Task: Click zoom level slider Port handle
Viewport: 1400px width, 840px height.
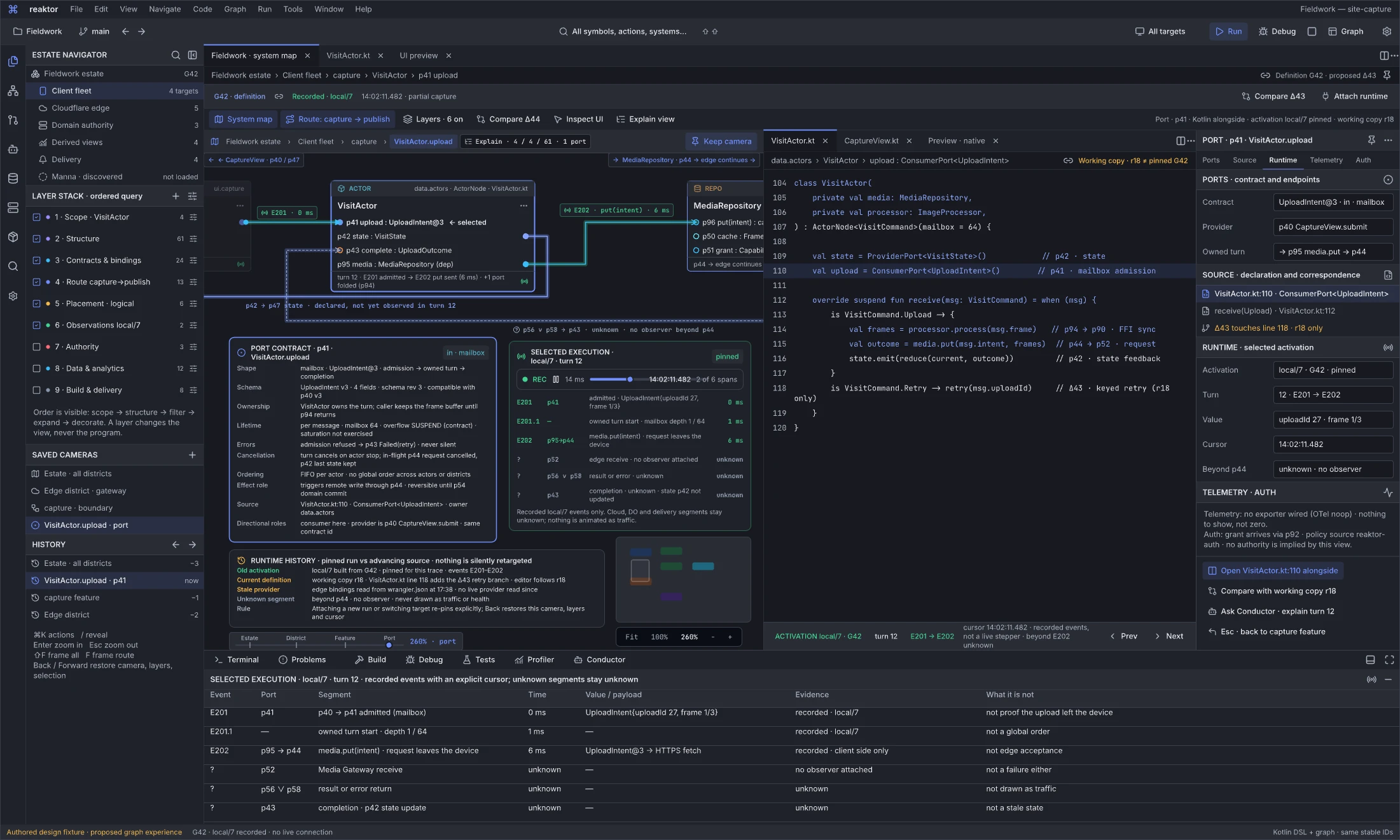Action: click(x=389, y=645)
